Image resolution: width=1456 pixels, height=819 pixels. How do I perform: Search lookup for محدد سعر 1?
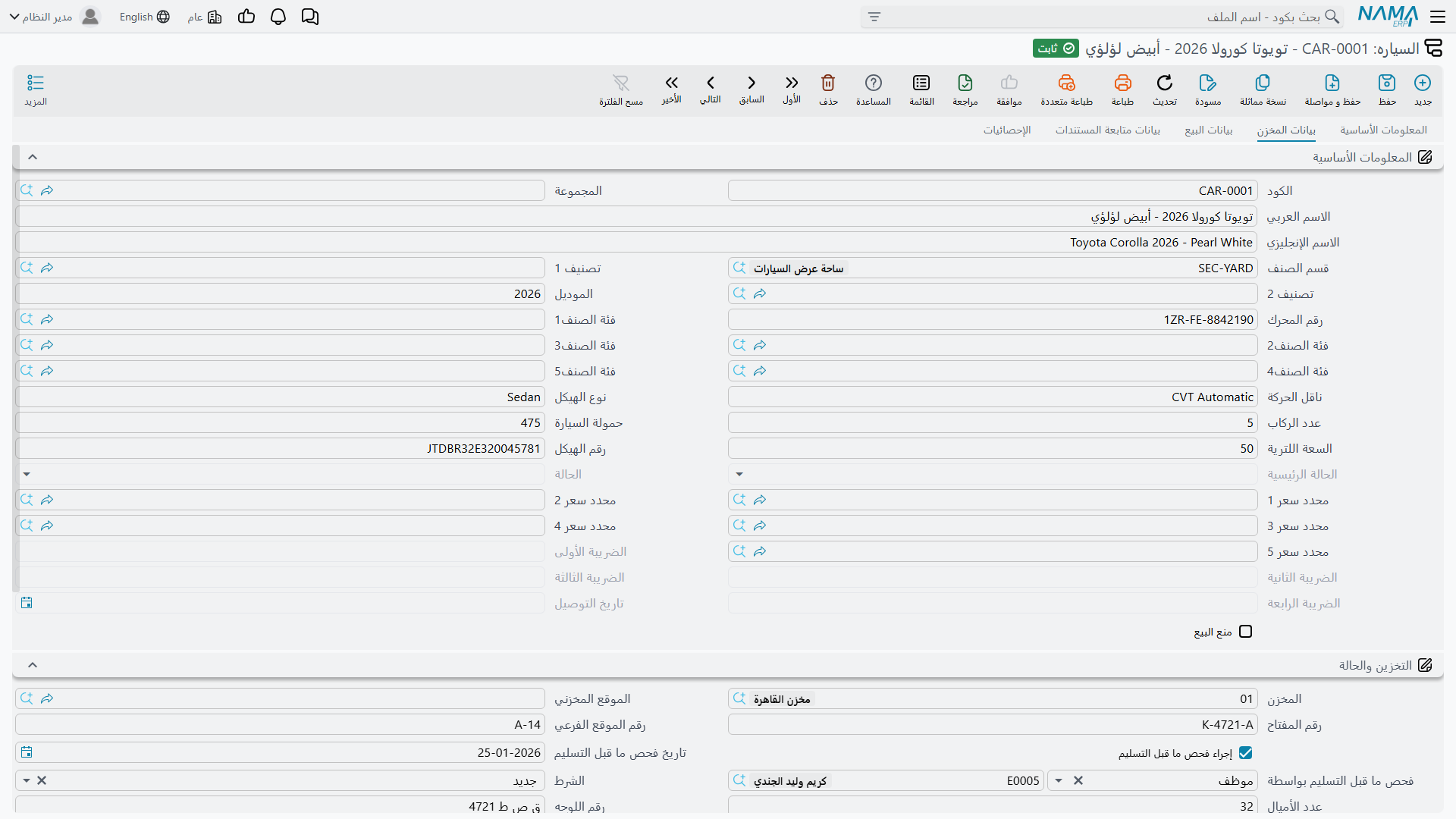739,500
